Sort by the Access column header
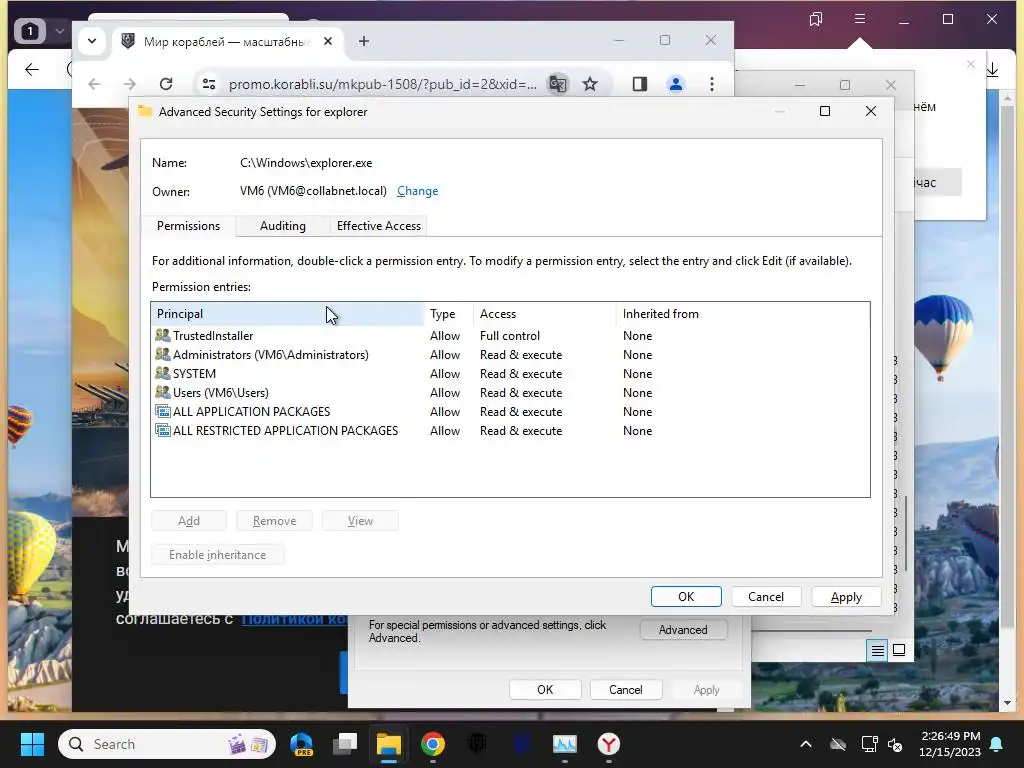1024x768 pixels. pos(545,313)
